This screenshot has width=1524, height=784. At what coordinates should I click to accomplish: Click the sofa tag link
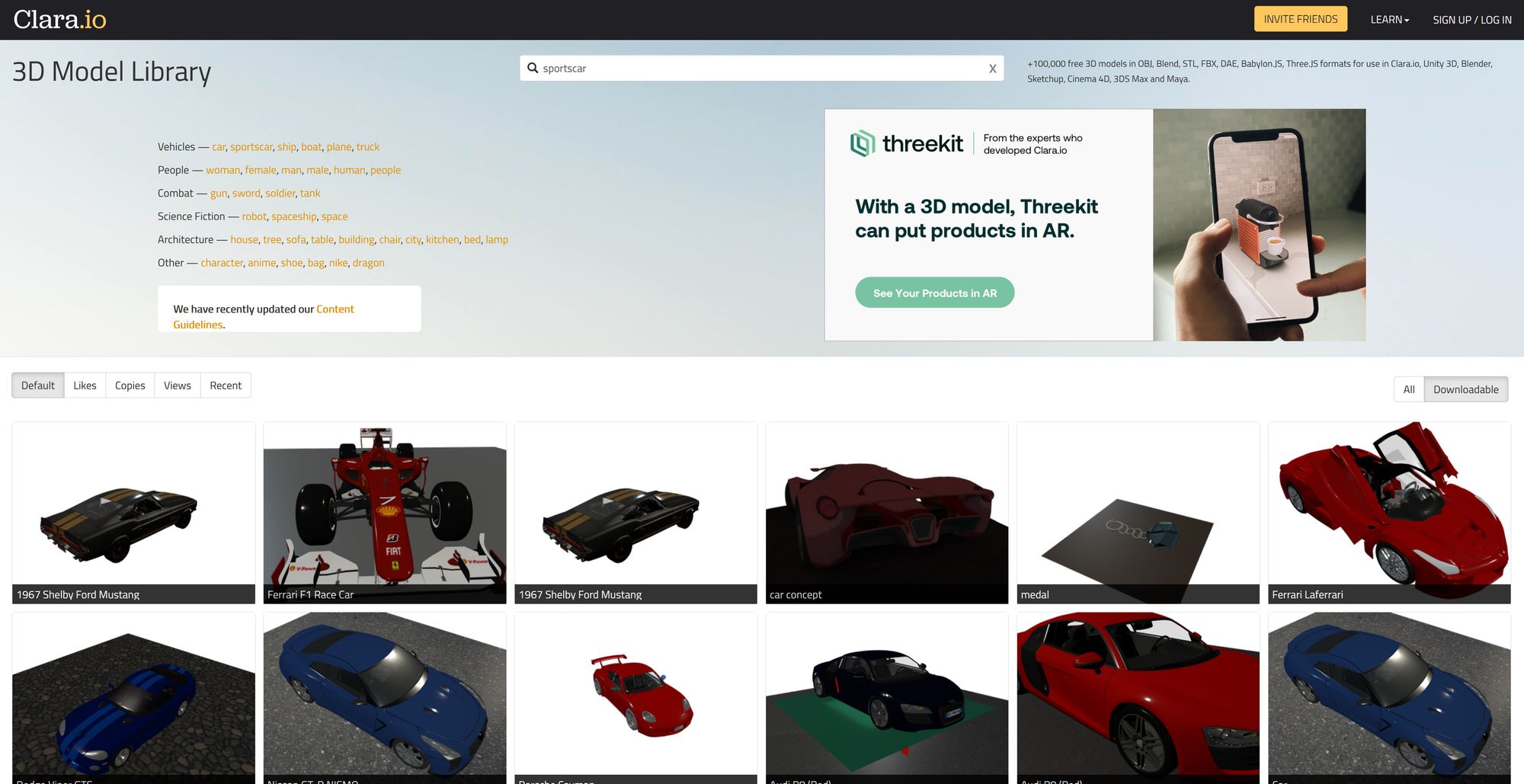296,240
